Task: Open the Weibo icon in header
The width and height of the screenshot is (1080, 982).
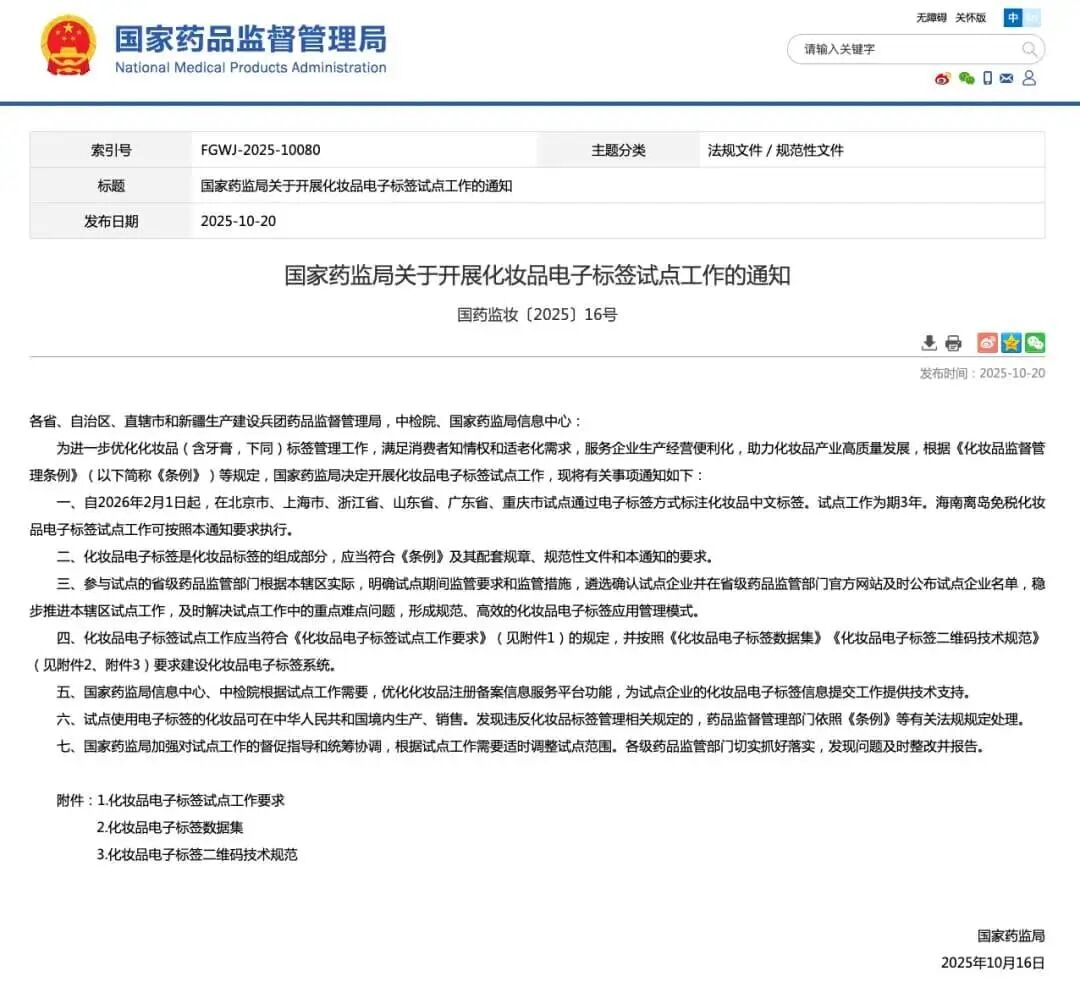Action: point(943,78)
